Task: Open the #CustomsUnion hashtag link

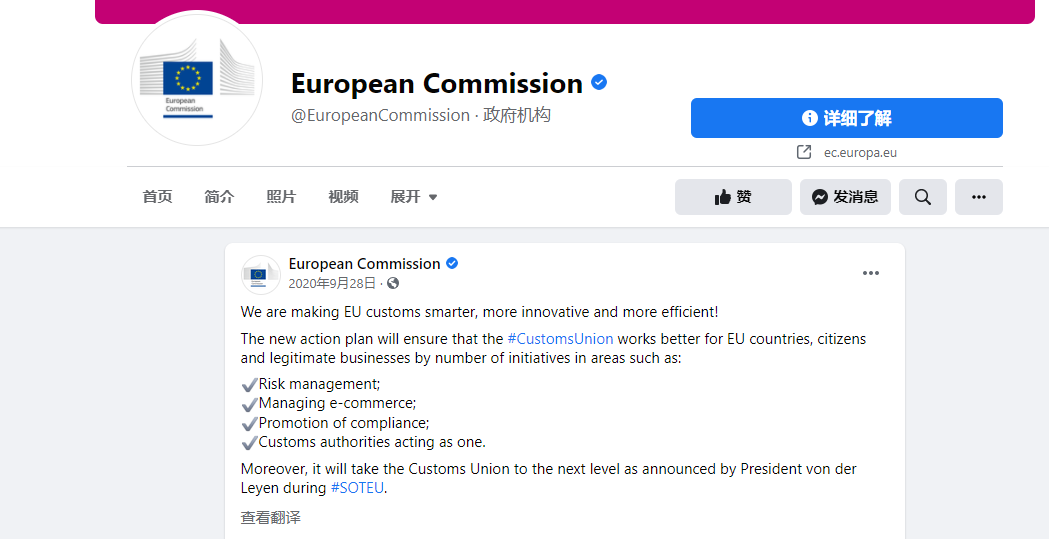Action: (x=560, y=339)
